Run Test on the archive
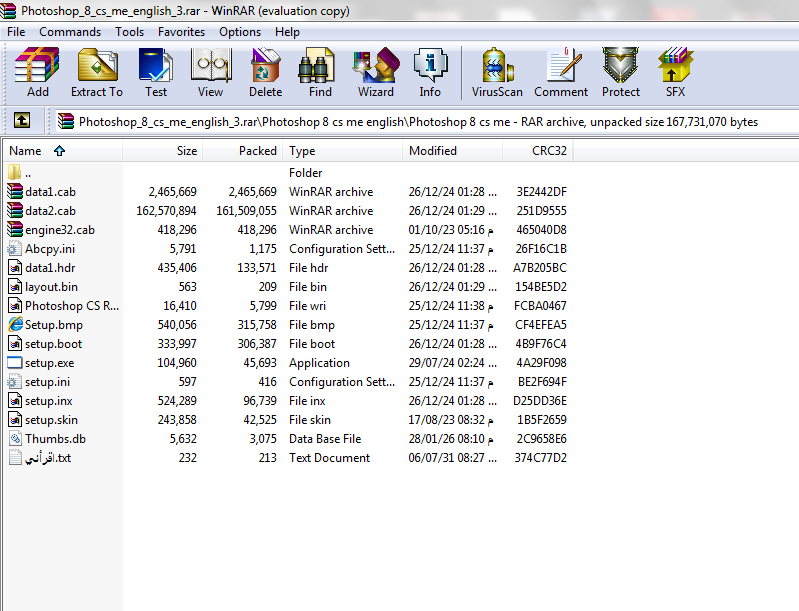Viewport: 799px width, 611px height. click(156, 72)
